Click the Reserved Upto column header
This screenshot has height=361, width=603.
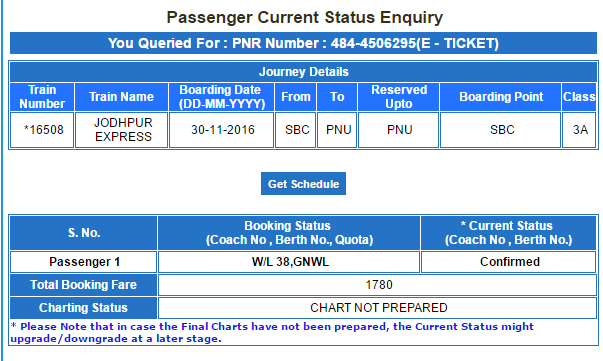[x=398, y=97]
